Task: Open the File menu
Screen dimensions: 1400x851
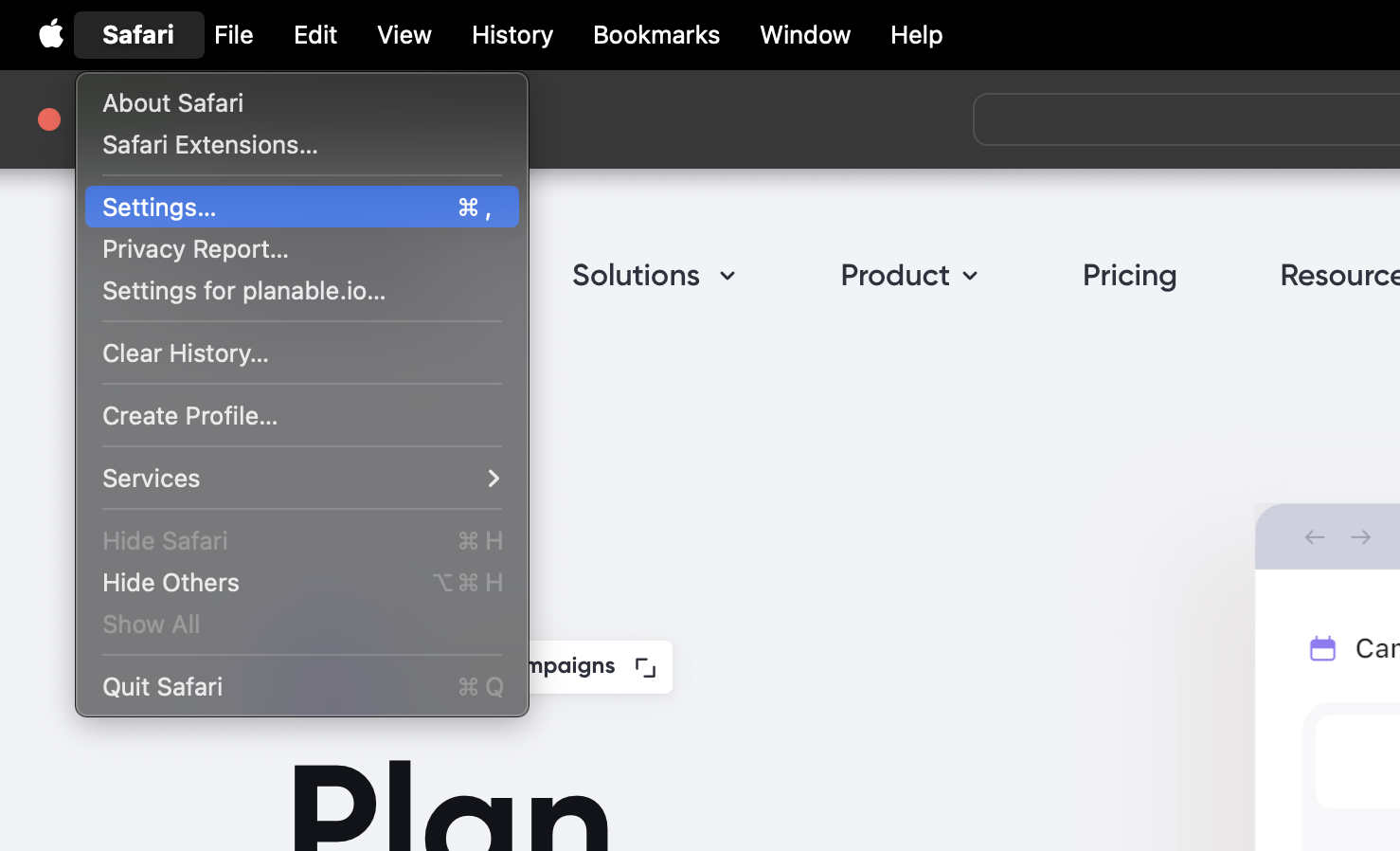Action: pos(233,35)
